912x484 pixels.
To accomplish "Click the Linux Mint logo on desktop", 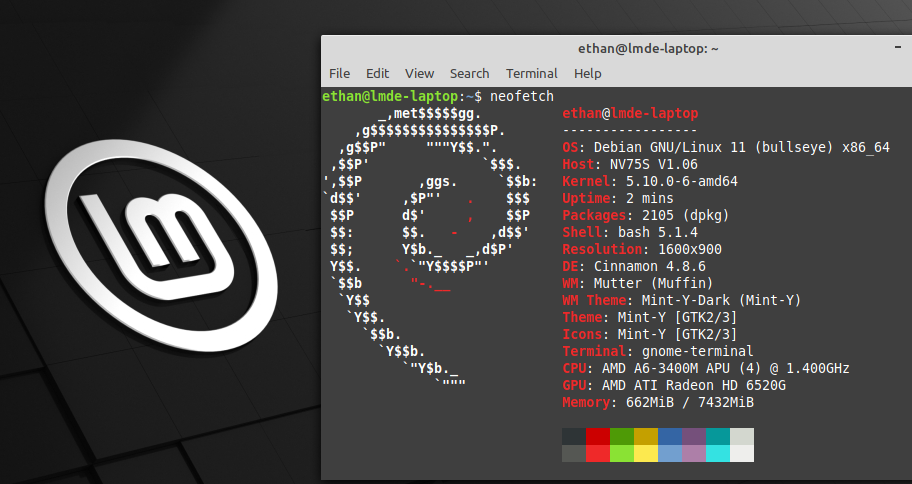I will (161, 247).
